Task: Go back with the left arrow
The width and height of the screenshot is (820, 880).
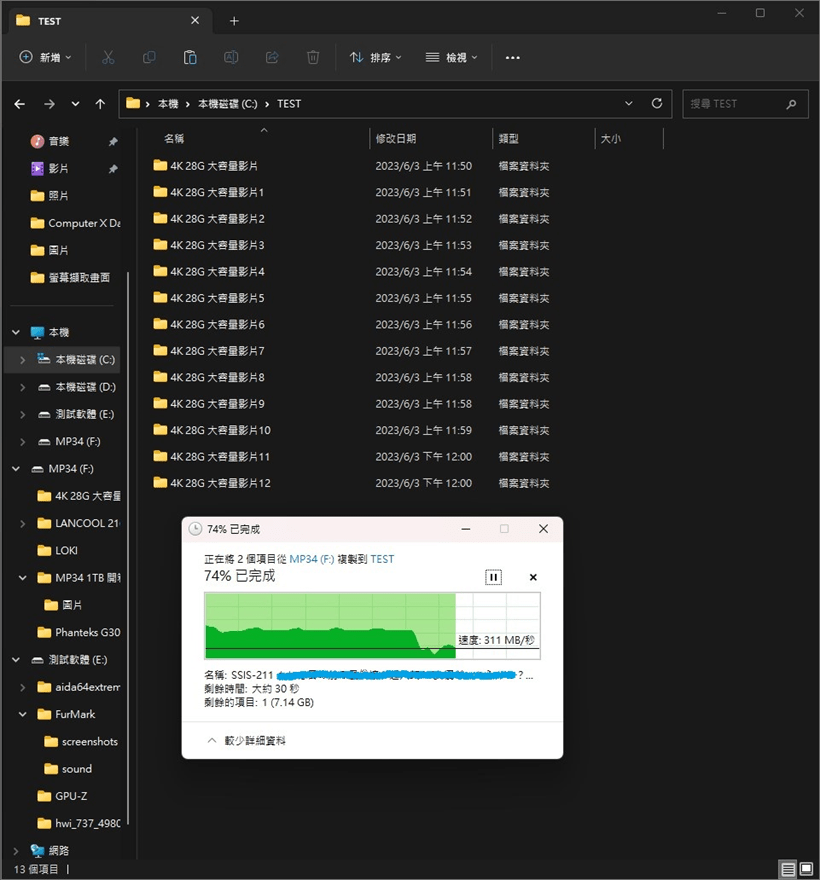Action: [20, 104]
